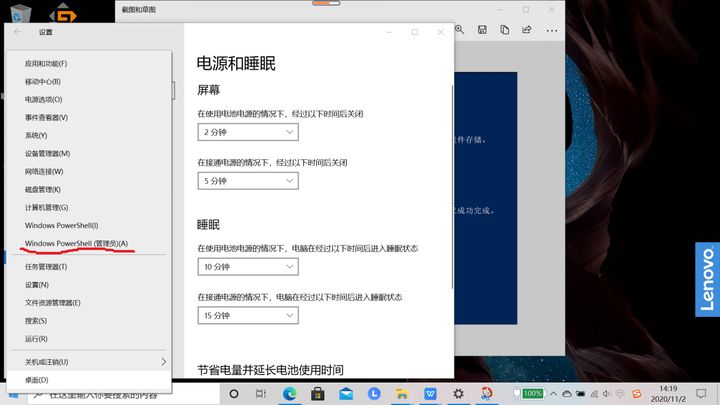Image resolution: width=720 pixels, height=405 pixels.
Task: Click the Lenovo badge on desktop edge
Action: coord(707,279)
